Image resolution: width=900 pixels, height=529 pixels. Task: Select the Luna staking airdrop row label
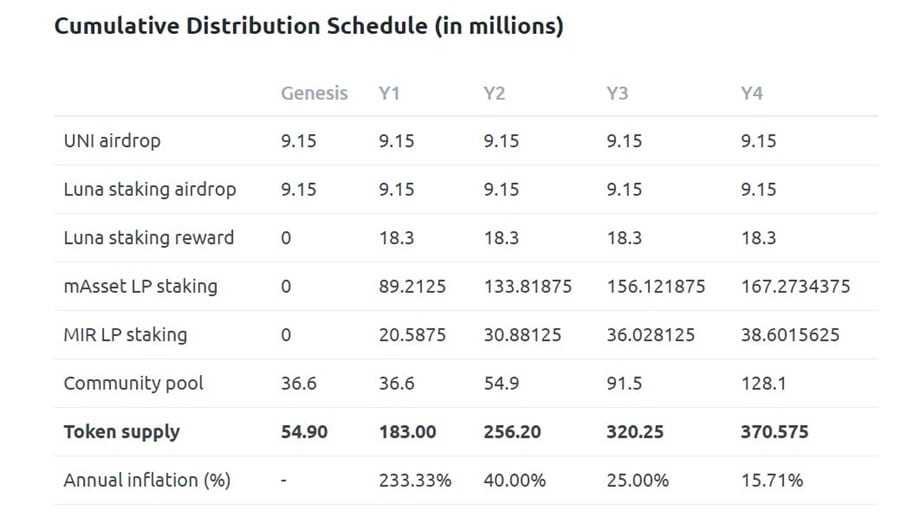149,189
